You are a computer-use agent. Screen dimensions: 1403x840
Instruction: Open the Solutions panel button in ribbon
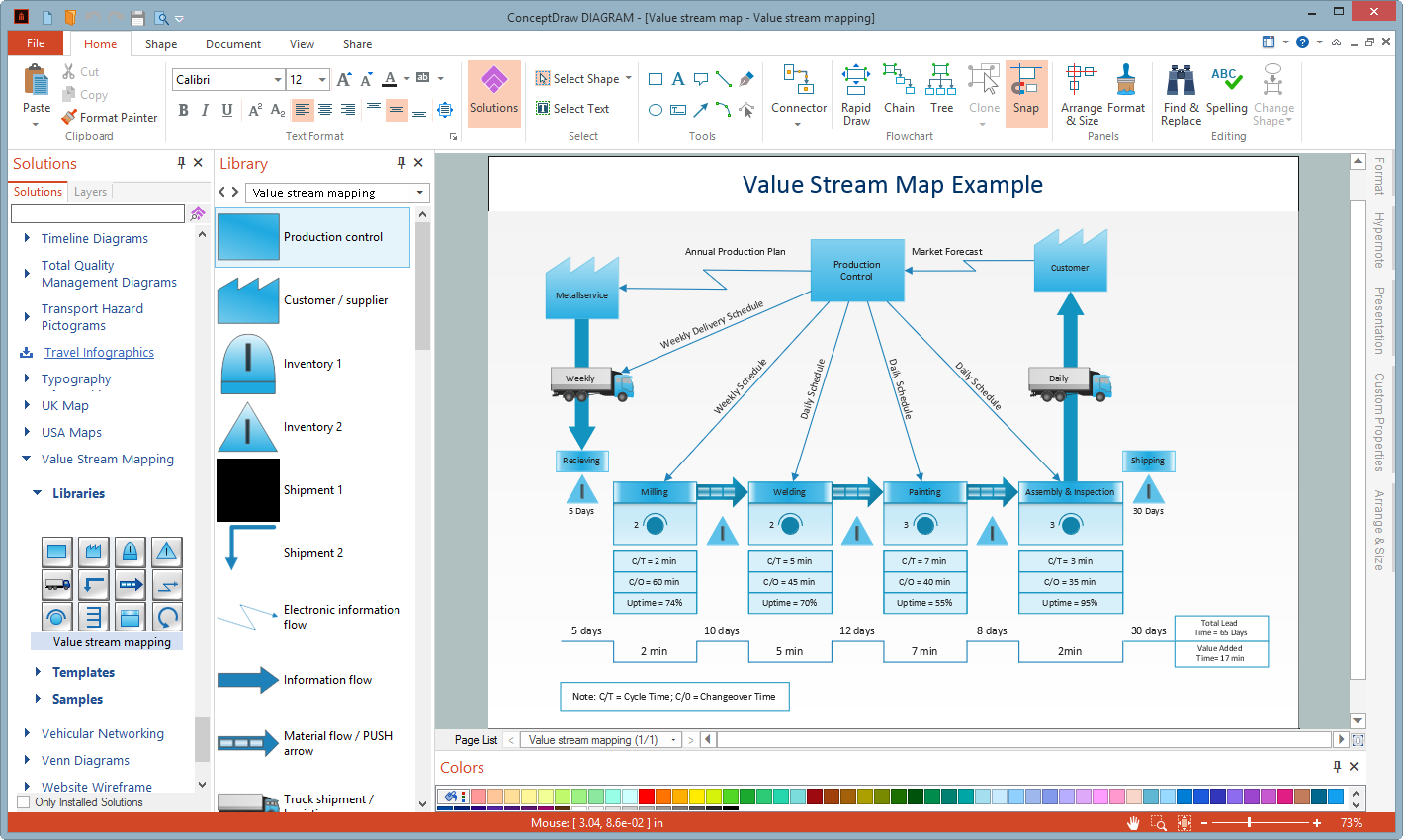(x=493, y=92)
